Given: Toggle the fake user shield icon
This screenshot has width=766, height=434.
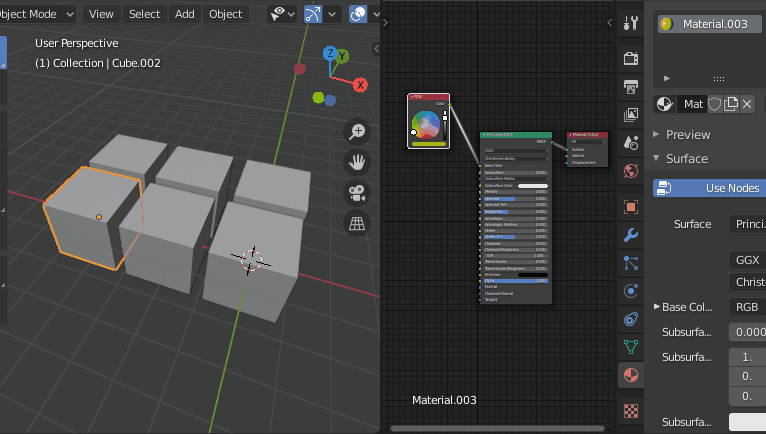Looking at the screenshot, I should click(715, 104).
